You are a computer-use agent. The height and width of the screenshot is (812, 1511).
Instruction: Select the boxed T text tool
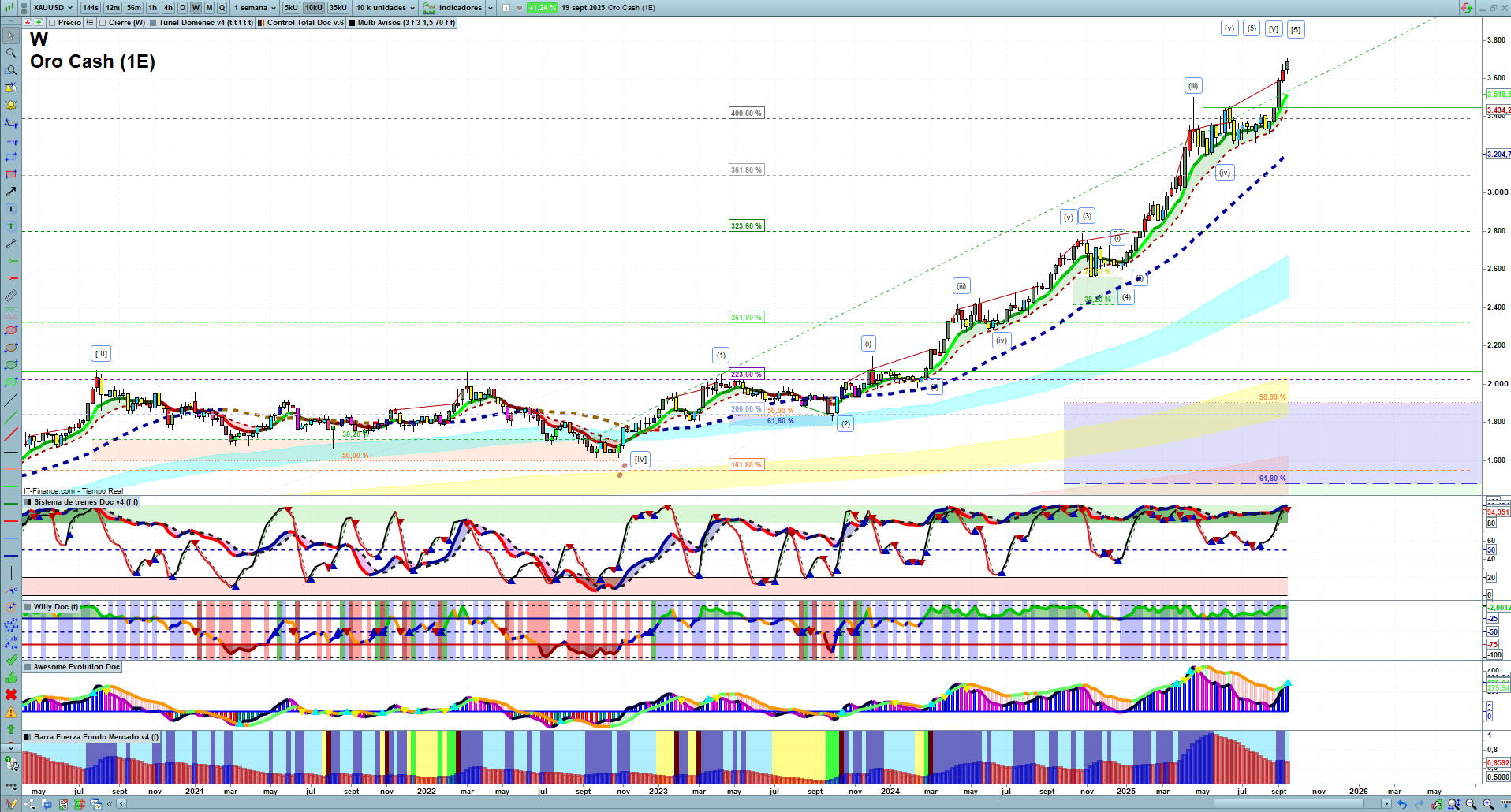click(x=11, y=209)
